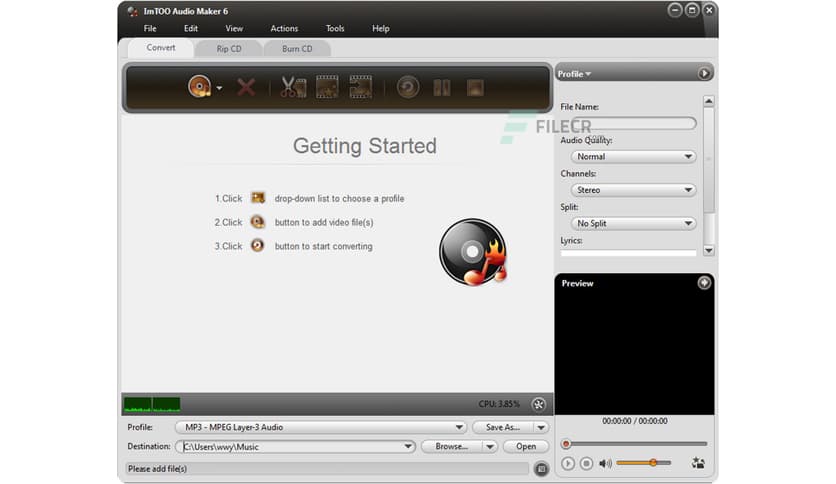
Task: Open the Channels Stereo dropdown
Action: click(x=633, y=190)
